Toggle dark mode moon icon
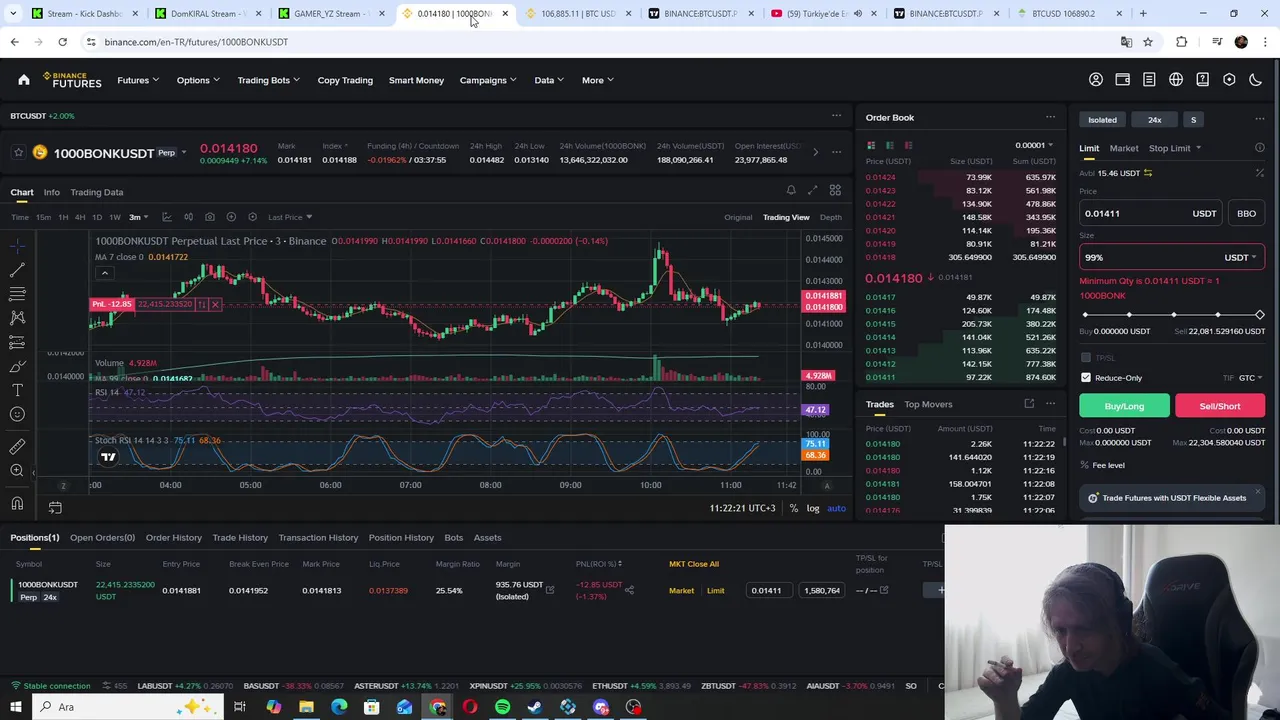The image size is (1280, 720). point(1256,80)
